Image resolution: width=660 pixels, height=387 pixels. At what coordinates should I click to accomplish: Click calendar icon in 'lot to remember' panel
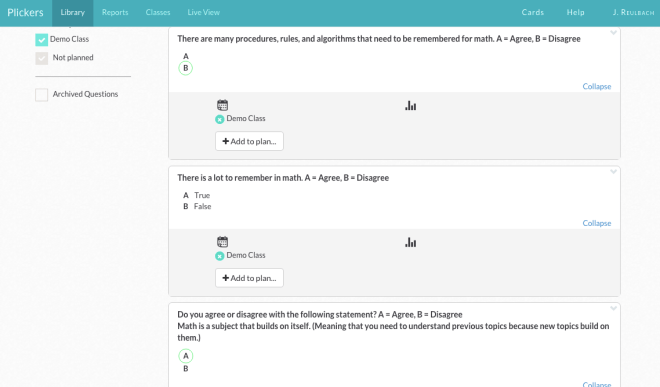tap(222, 242)
